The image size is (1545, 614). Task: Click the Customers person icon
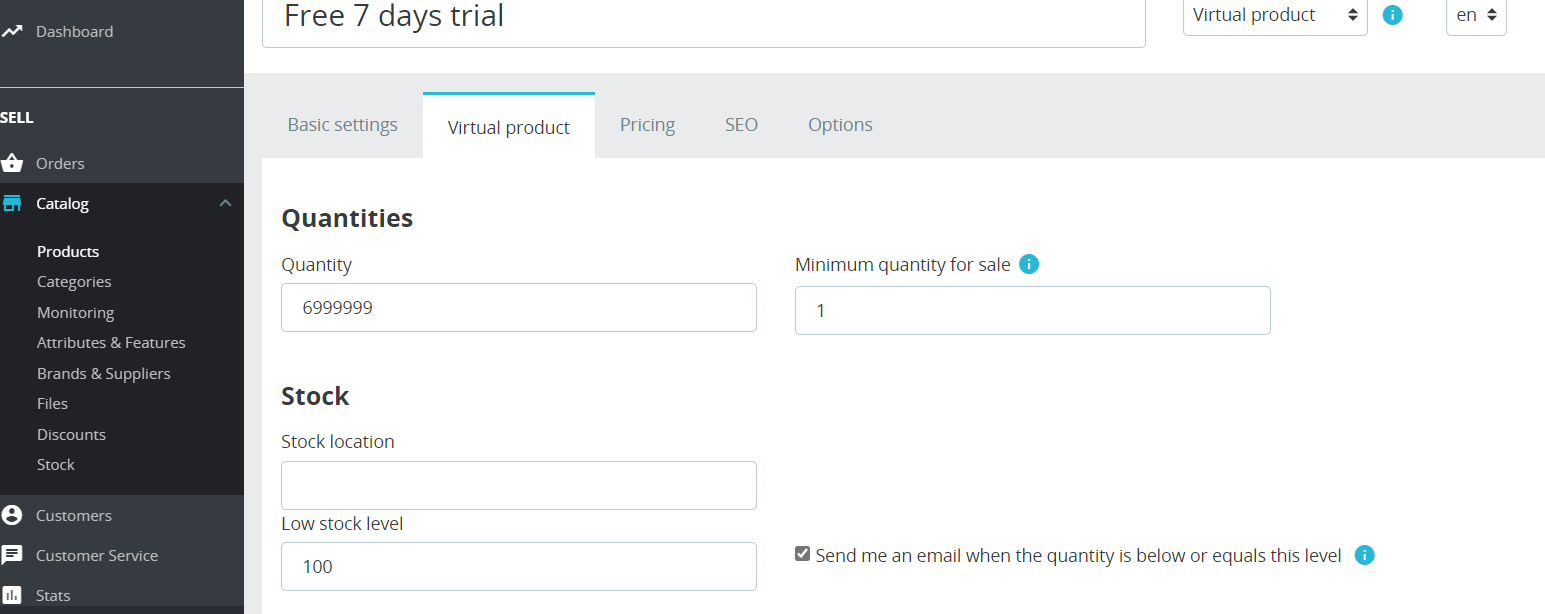pyautogui.click(x=12, y=515)
